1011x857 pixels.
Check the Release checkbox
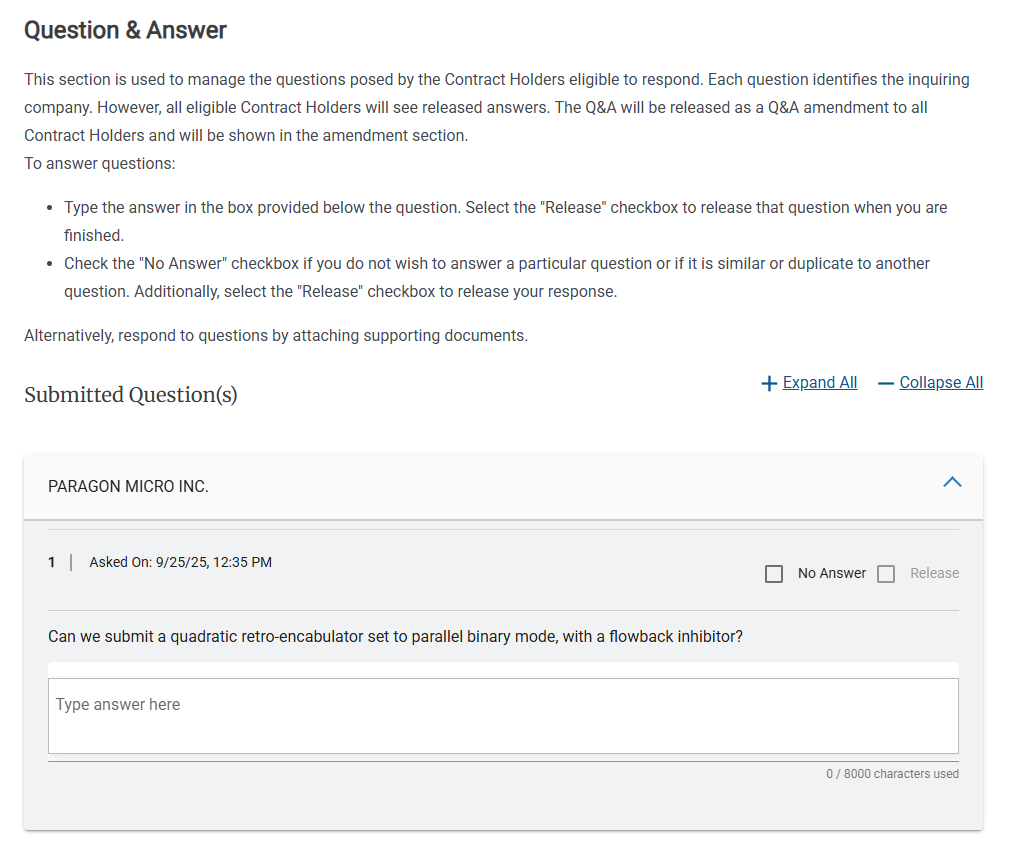(886, 573)
